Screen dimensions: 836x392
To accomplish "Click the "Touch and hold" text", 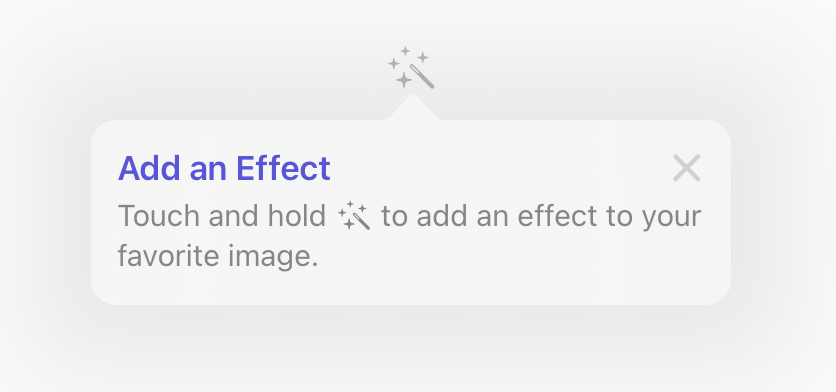I will 222,215.
